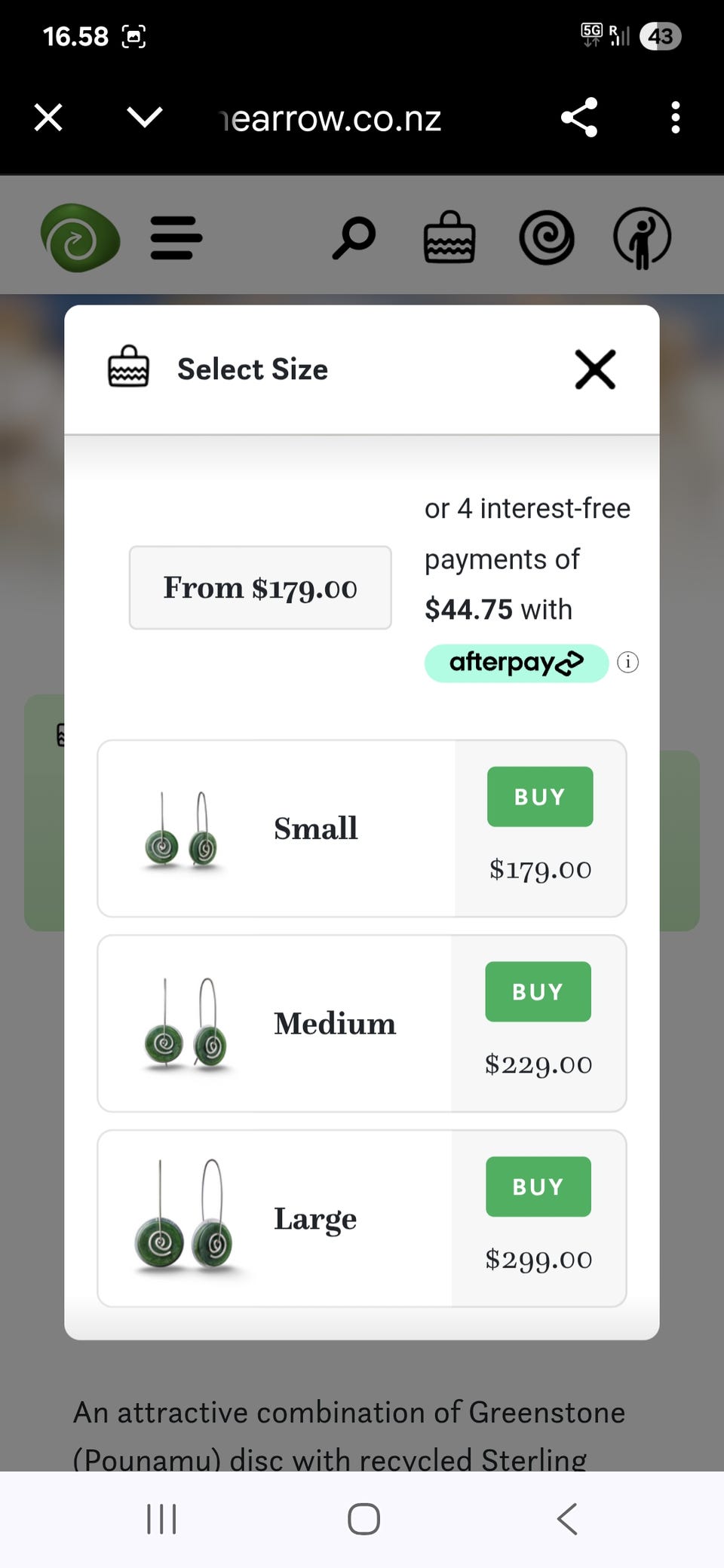
Task: Open the shopping basket in header
Action: (449, 237)
